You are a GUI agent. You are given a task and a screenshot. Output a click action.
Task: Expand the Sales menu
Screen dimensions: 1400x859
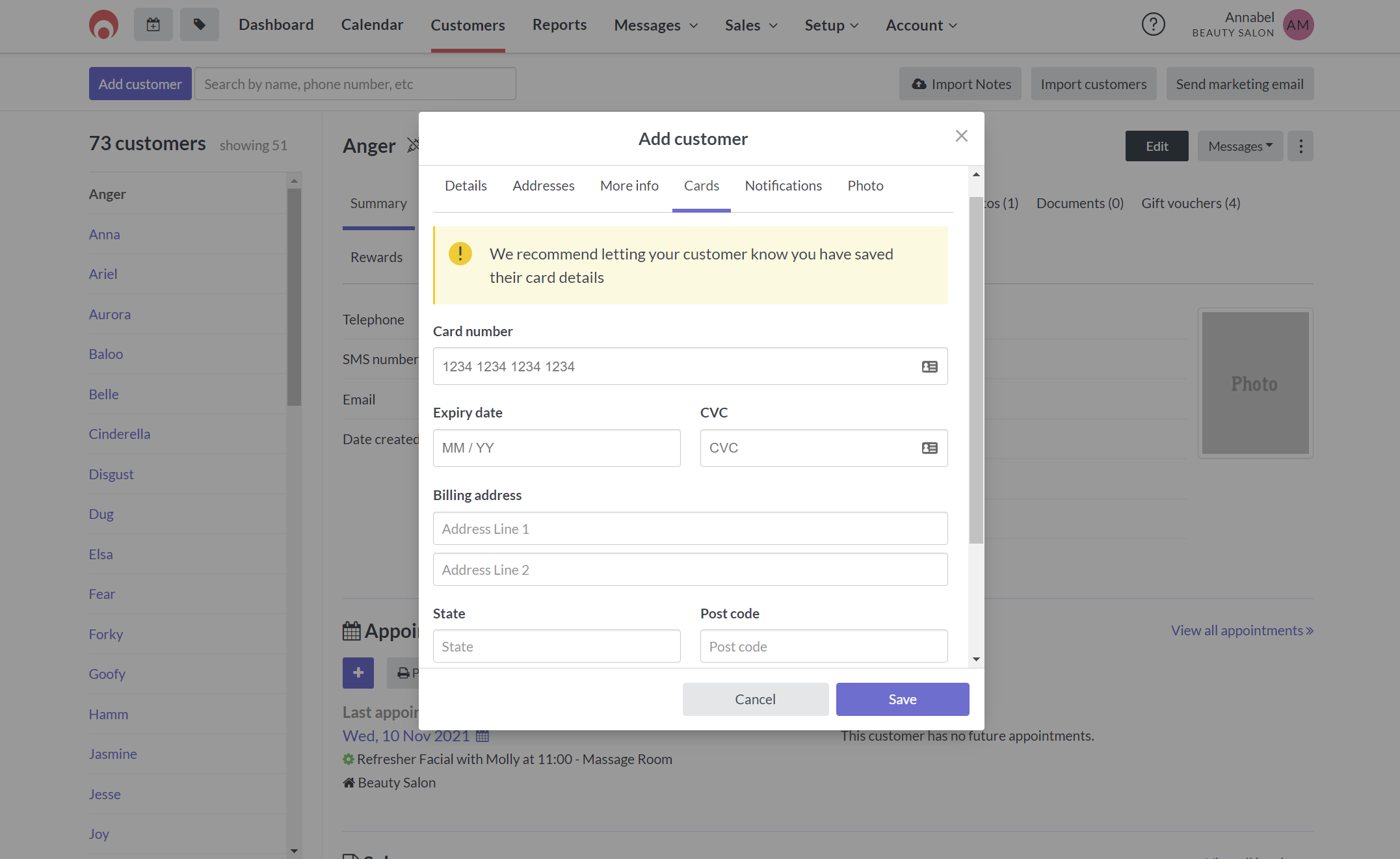(751, 25)
